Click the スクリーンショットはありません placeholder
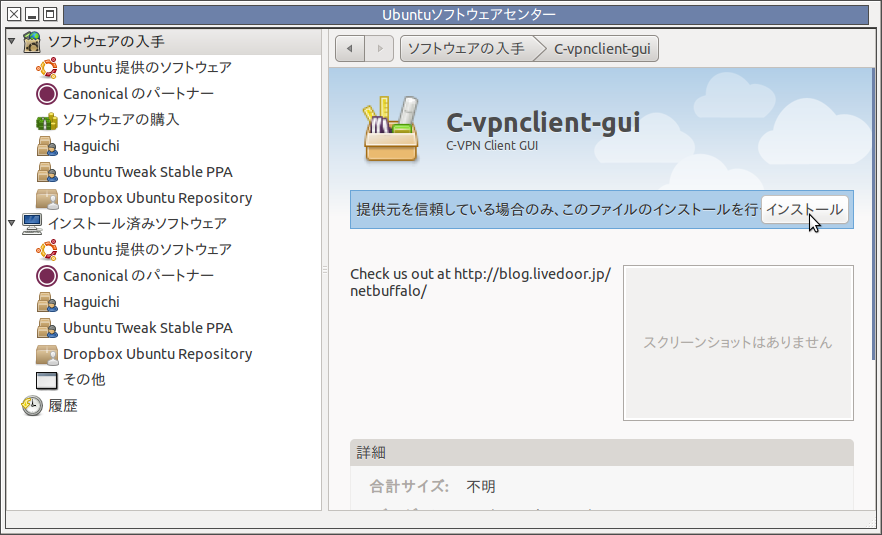The image size is (882, 535). (738, 343)
